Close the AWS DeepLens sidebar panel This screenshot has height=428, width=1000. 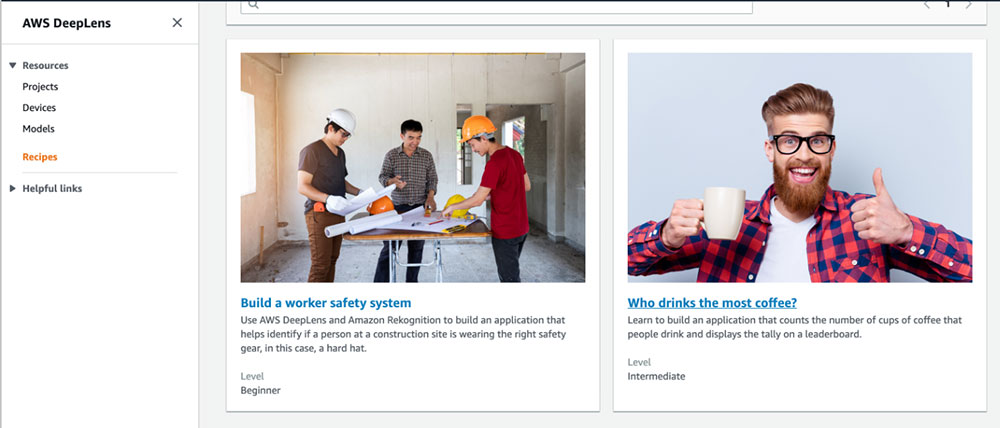[x=177, y=23]
